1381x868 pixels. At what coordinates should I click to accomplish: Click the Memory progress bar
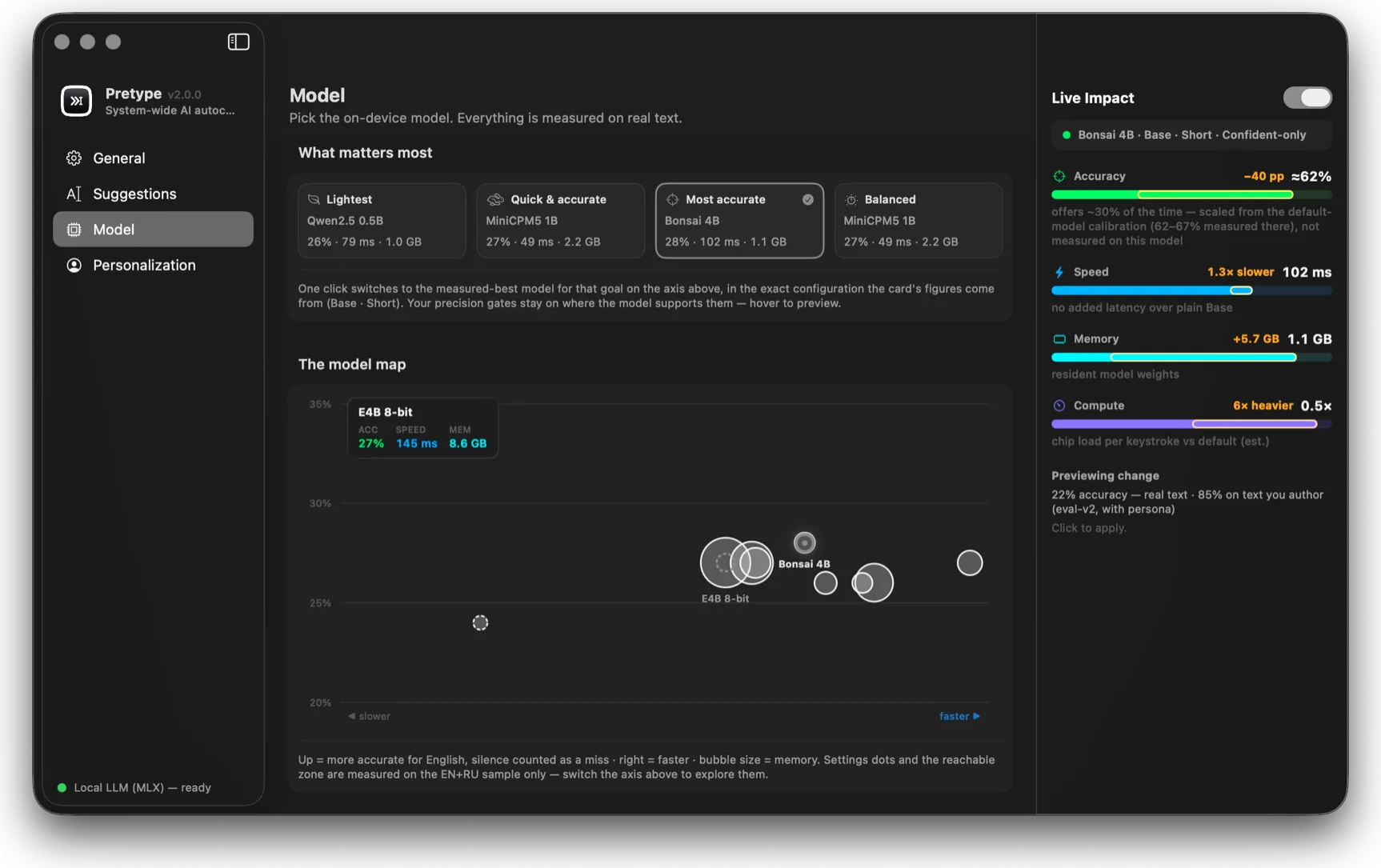pyautogui.click(x=1191, y=358)
